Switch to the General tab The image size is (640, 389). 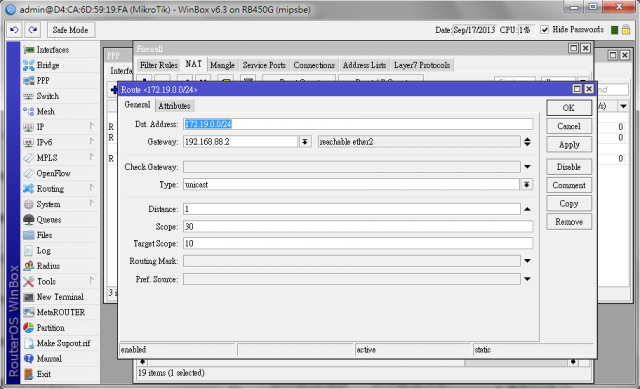click(x=137, y=105)
